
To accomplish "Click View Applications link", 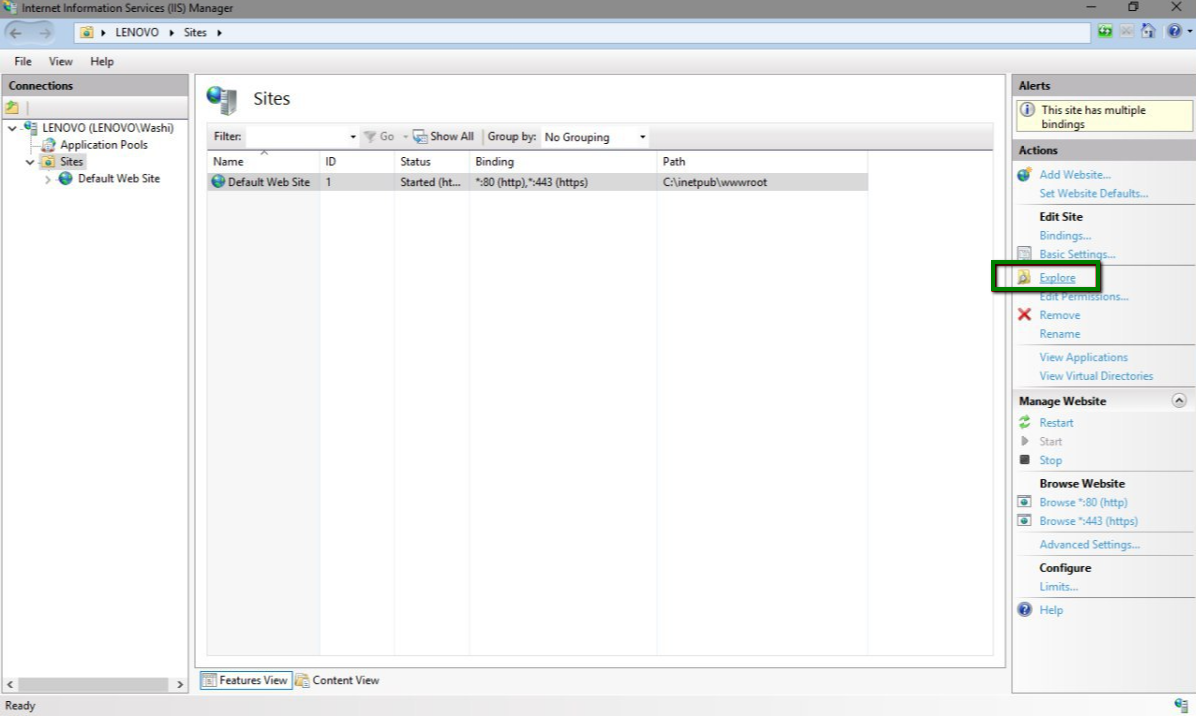I will [1083, 358].
